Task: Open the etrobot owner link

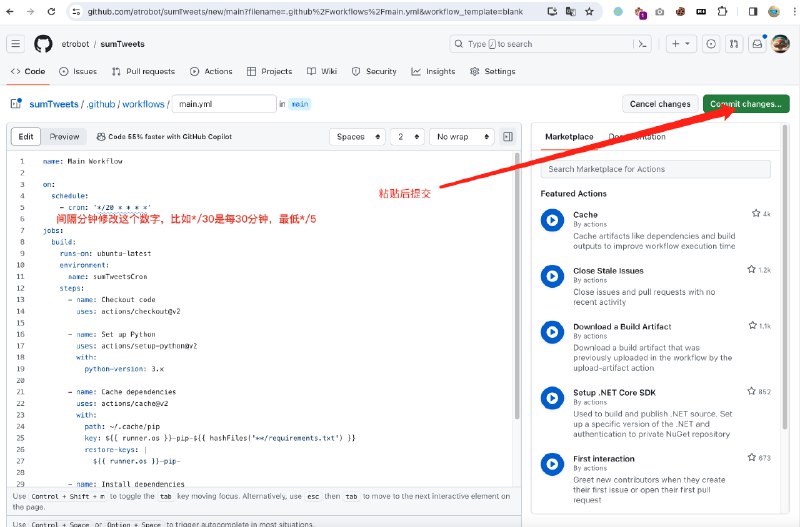Action: (x=75, y=44)
